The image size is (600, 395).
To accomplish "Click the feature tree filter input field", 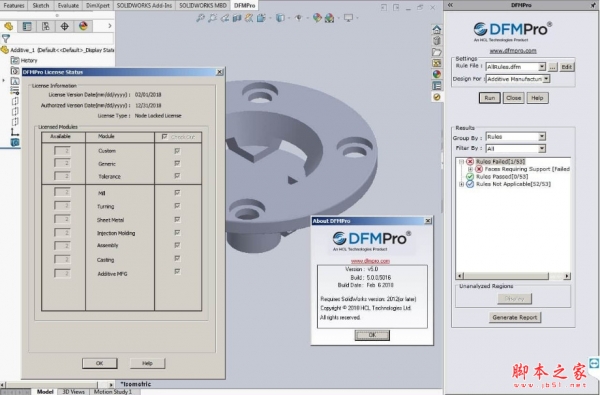I will (x=62, y=38).
